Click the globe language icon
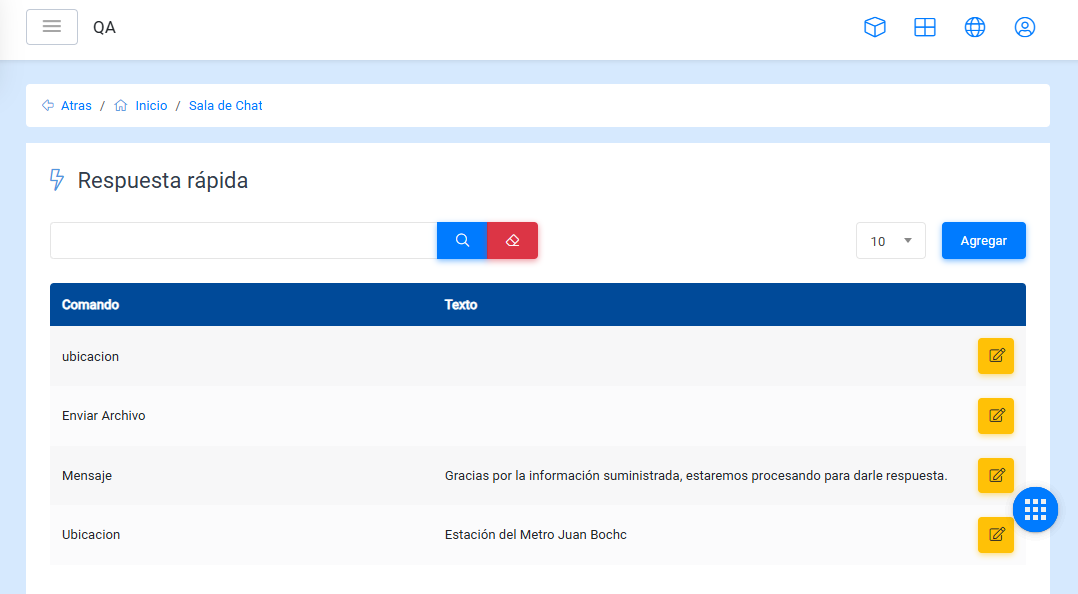 (x=975, y=28)
